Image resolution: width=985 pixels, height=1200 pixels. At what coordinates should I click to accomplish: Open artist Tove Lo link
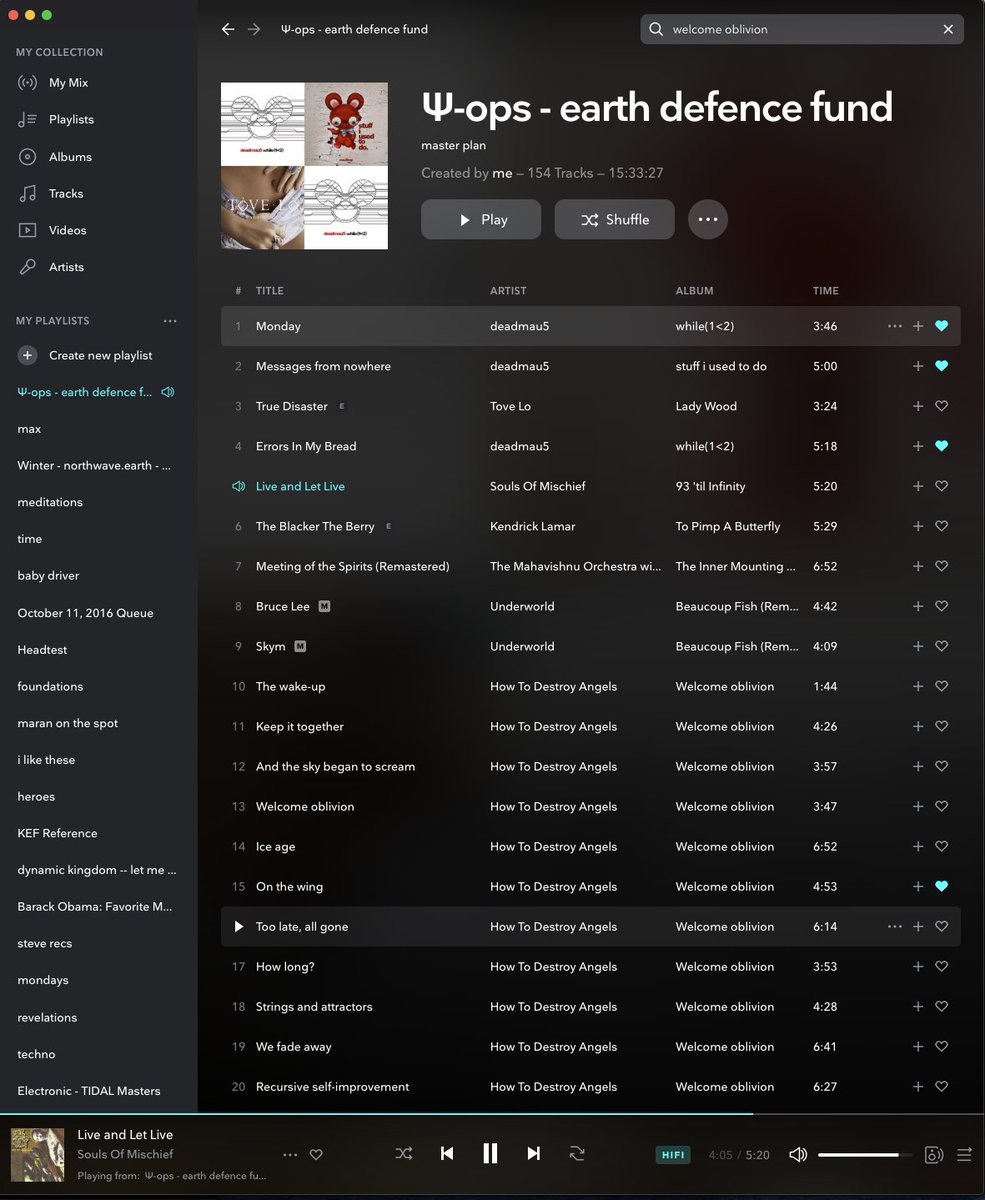click(x=510, y=406)
